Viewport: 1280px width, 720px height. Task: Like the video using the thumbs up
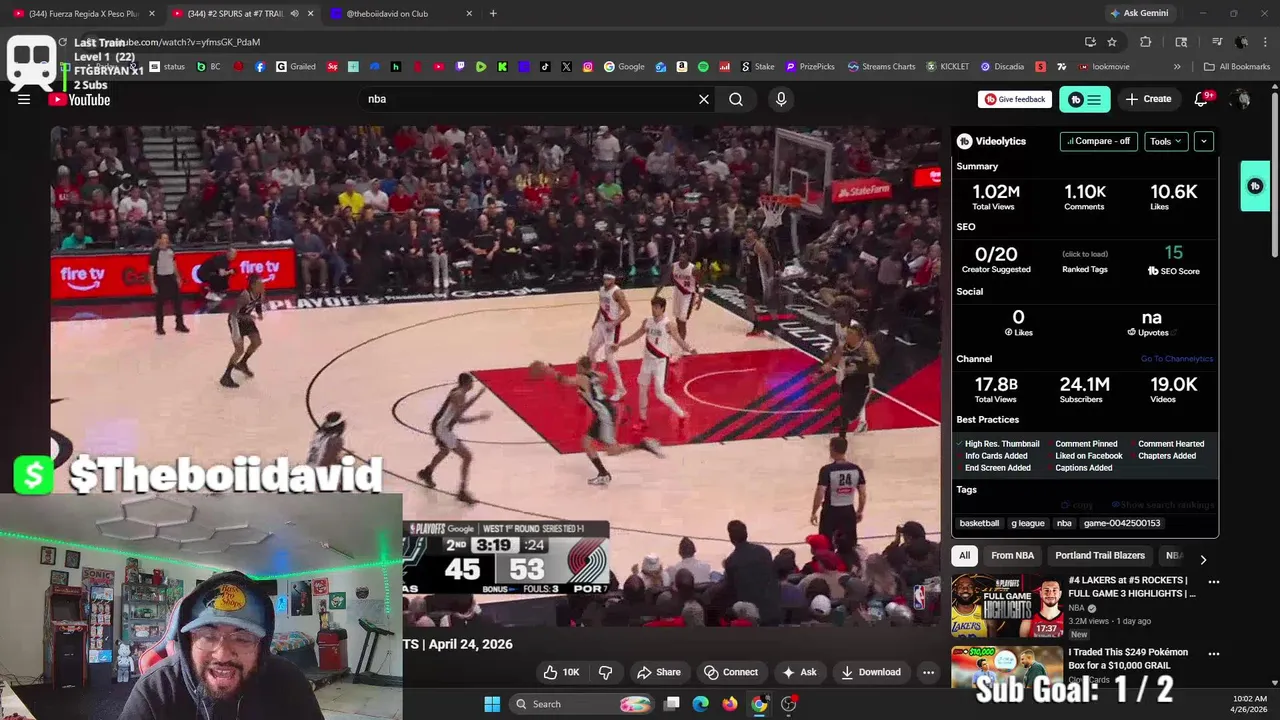click(x=561, y=672)
